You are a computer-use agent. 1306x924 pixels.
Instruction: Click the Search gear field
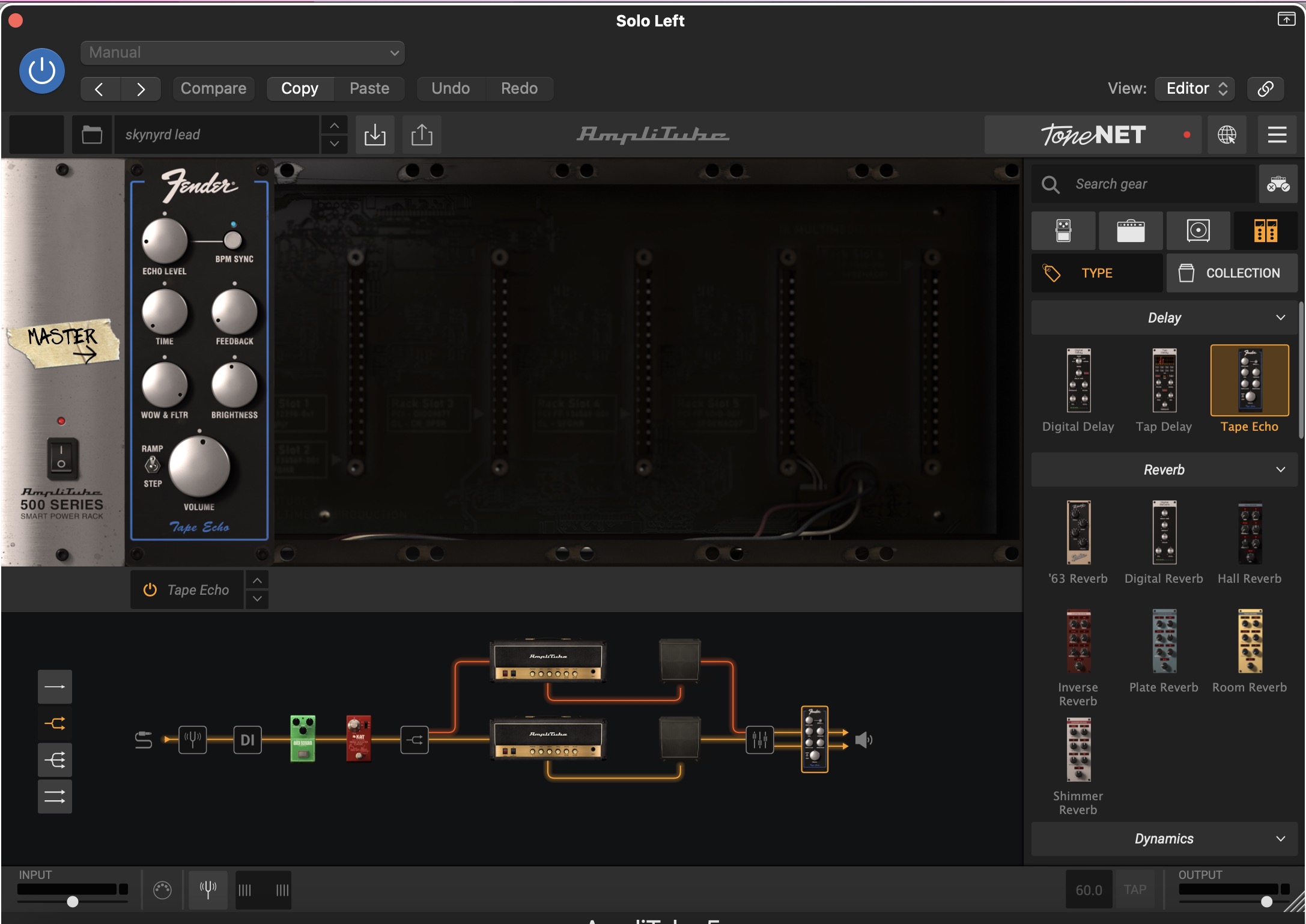tap(1144, 184)
